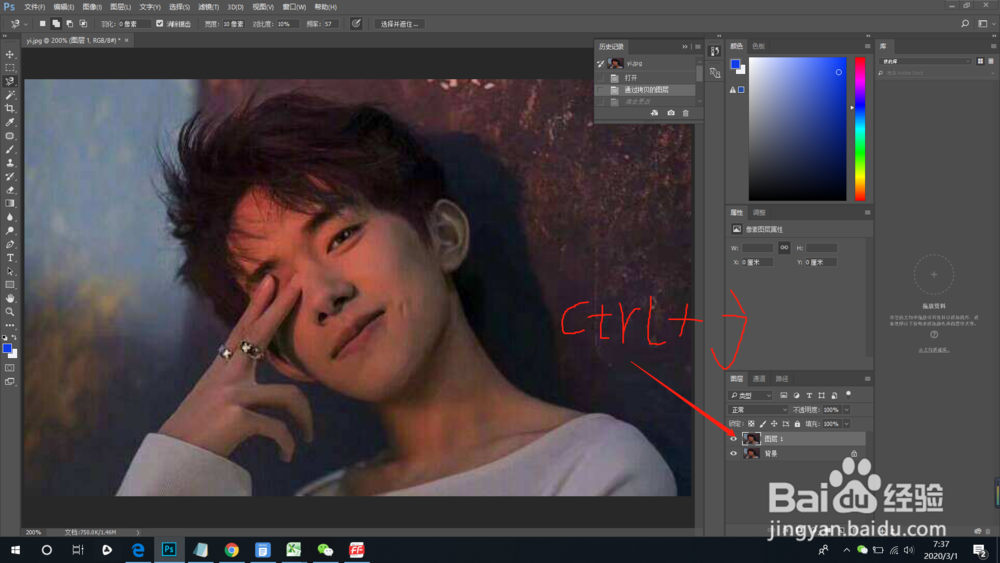
Task: Click the adjustment layer filter icon
Action: (797, 395)
